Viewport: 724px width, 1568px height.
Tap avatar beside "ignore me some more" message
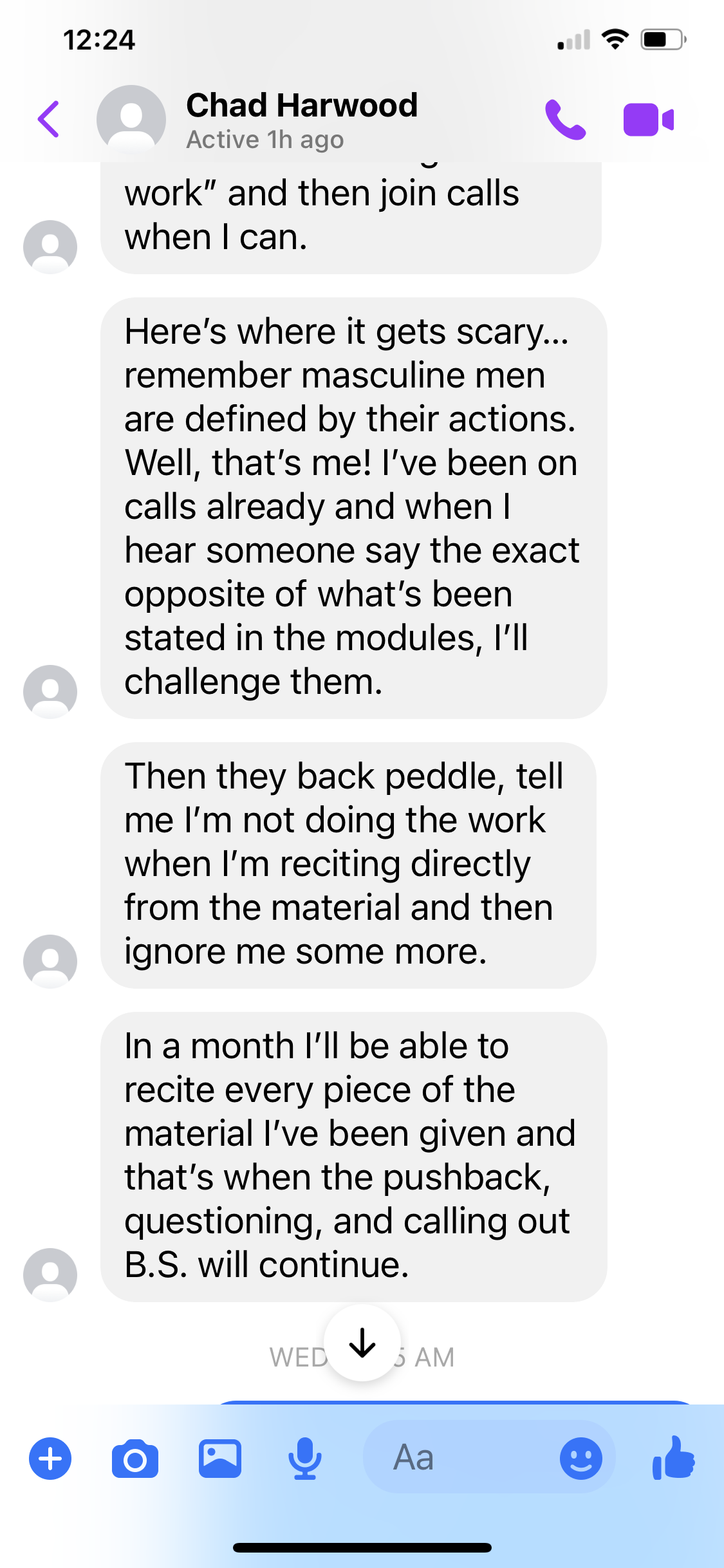pos(50,961)
